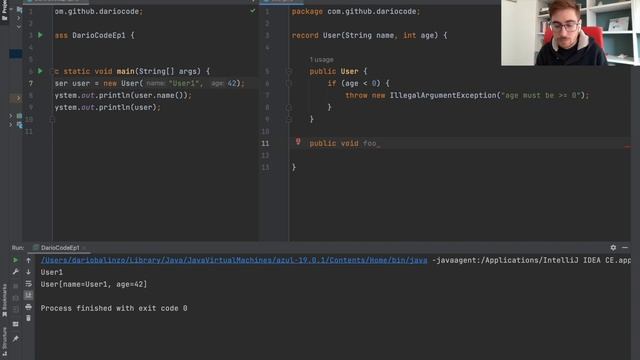The image size is (640, 360).
Task: Open the Bookmarks tool window
Action: pyautogui.click(x=4, y=300)
